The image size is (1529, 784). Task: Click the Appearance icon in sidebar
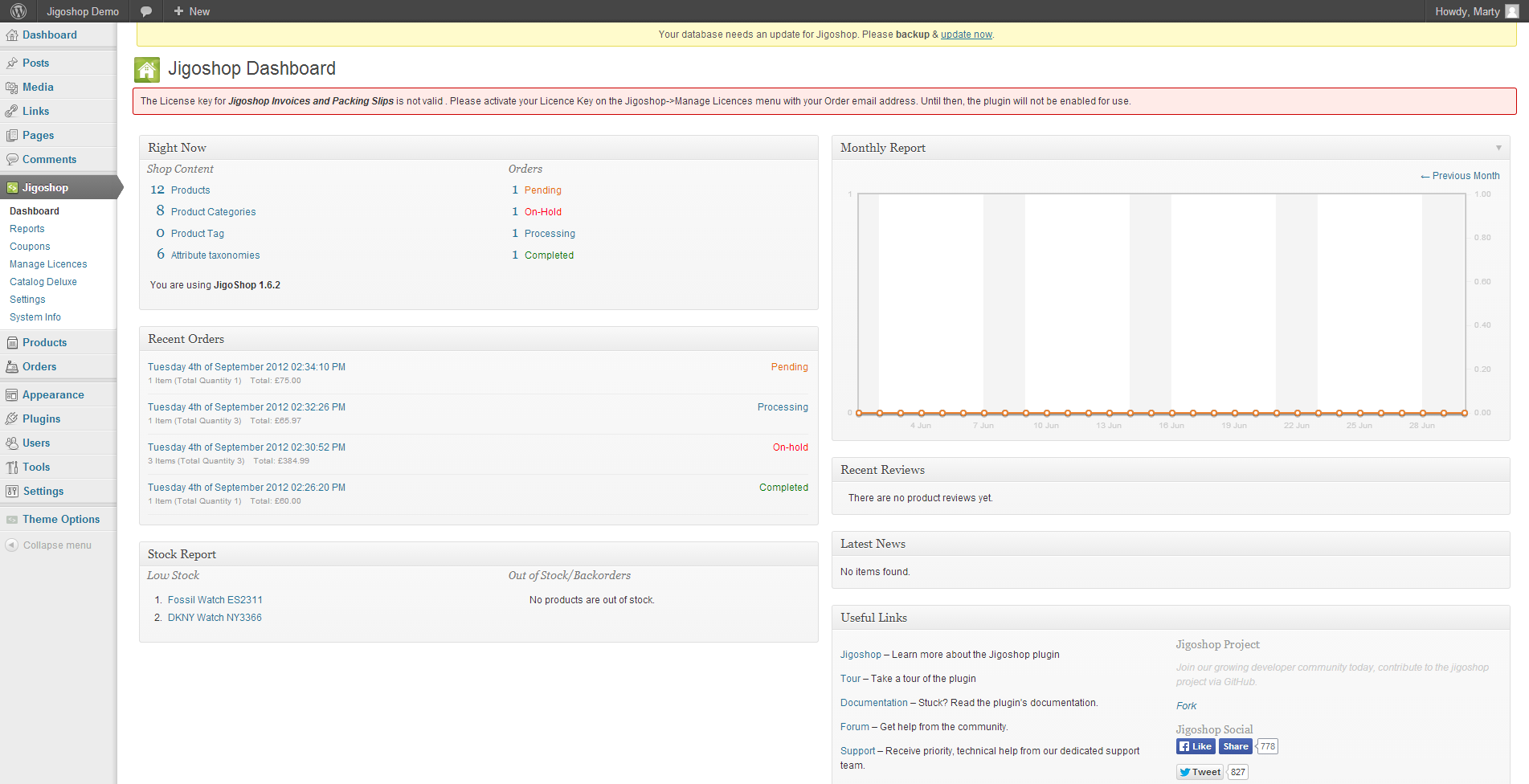click(12, 395)
